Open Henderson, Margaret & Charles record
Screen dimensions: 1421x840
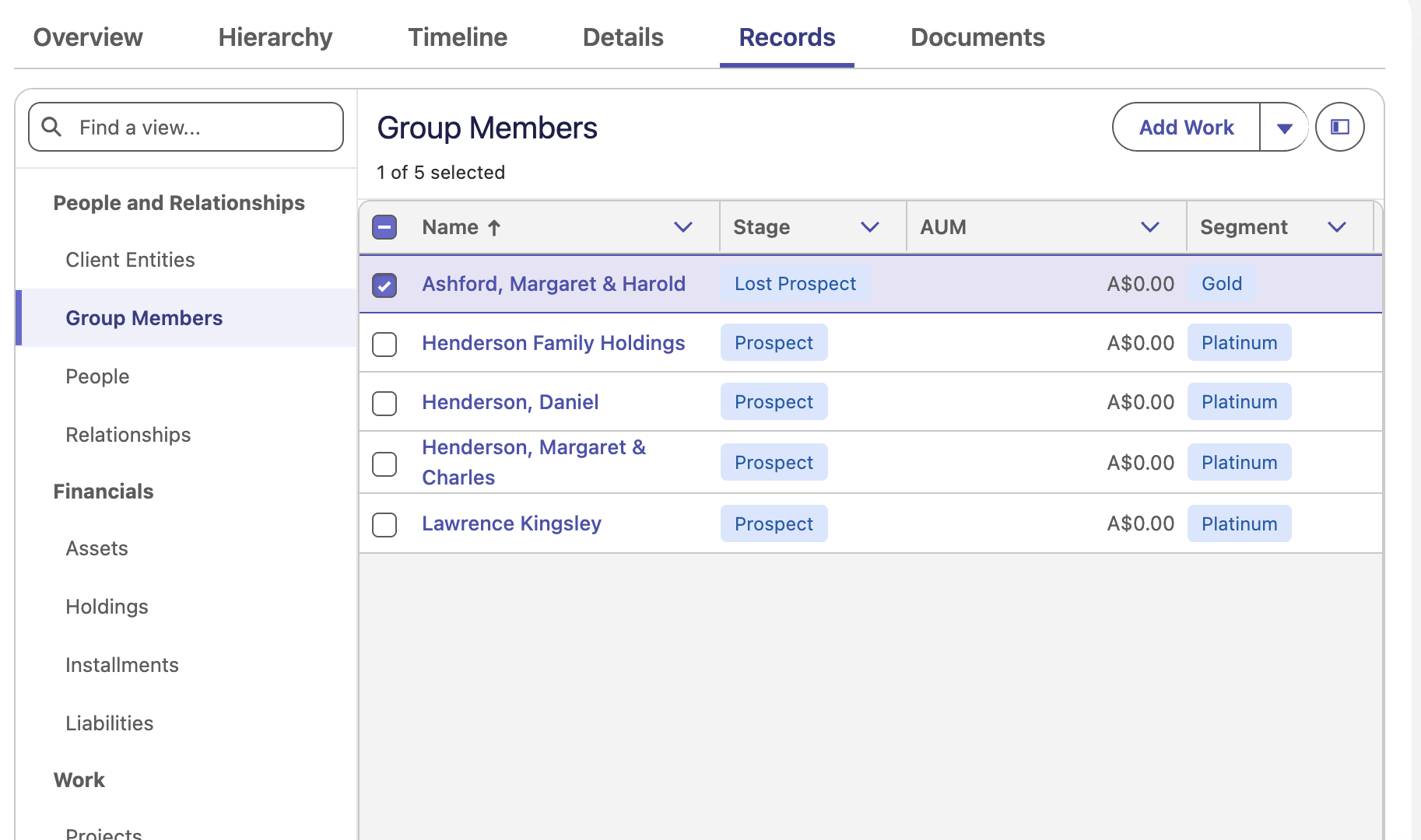(x=534, y=462)
